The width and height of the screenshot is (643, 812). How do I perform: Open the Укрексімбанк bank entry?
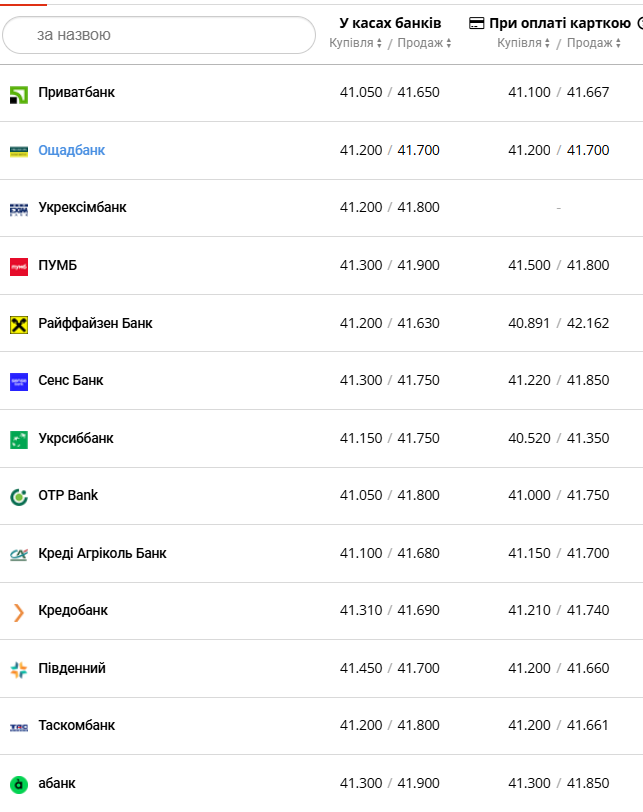tap(82, 208)
